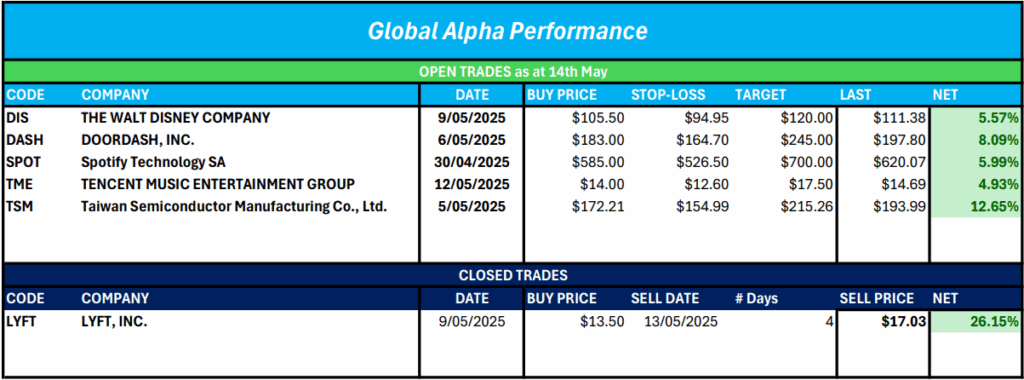The height and width of the screenshot is (380, 1024).
Task: Select Taiwan Semiconductor last price $193.99
Action: click(900, 206)
